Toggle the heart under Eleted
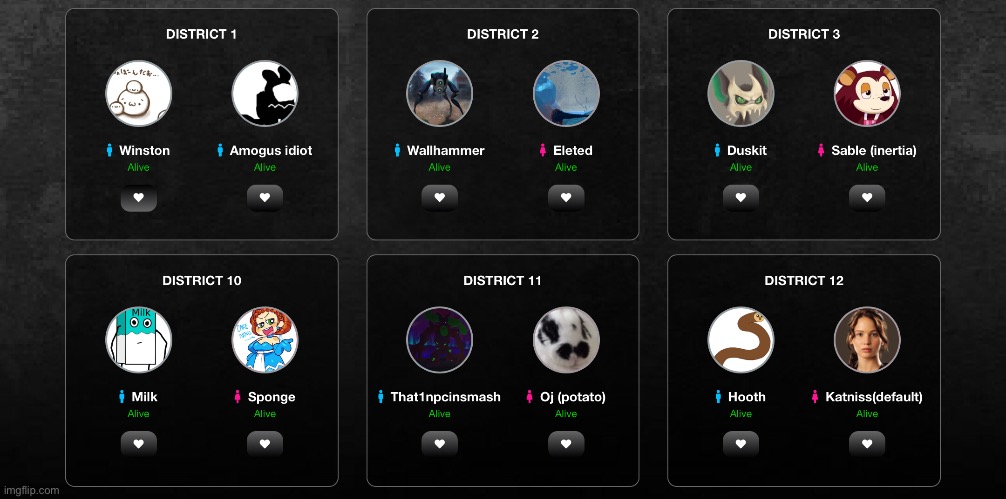Viewport: 1006px width, 499px height. pos(566,198)
